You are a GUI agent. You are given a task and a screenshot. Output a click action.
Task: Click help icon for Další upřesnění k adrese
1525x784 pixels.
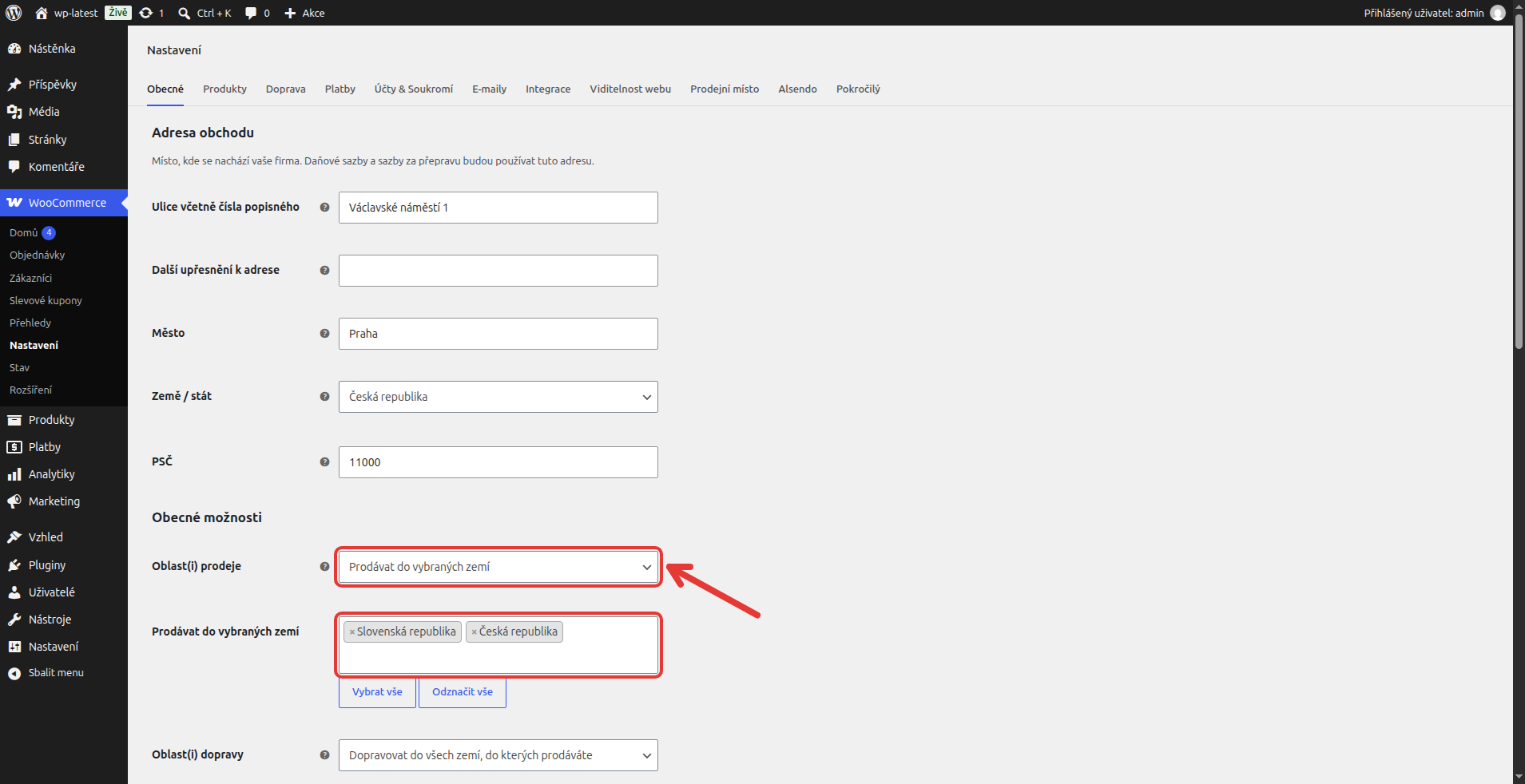pyautogui.click(x=324, y=271)
